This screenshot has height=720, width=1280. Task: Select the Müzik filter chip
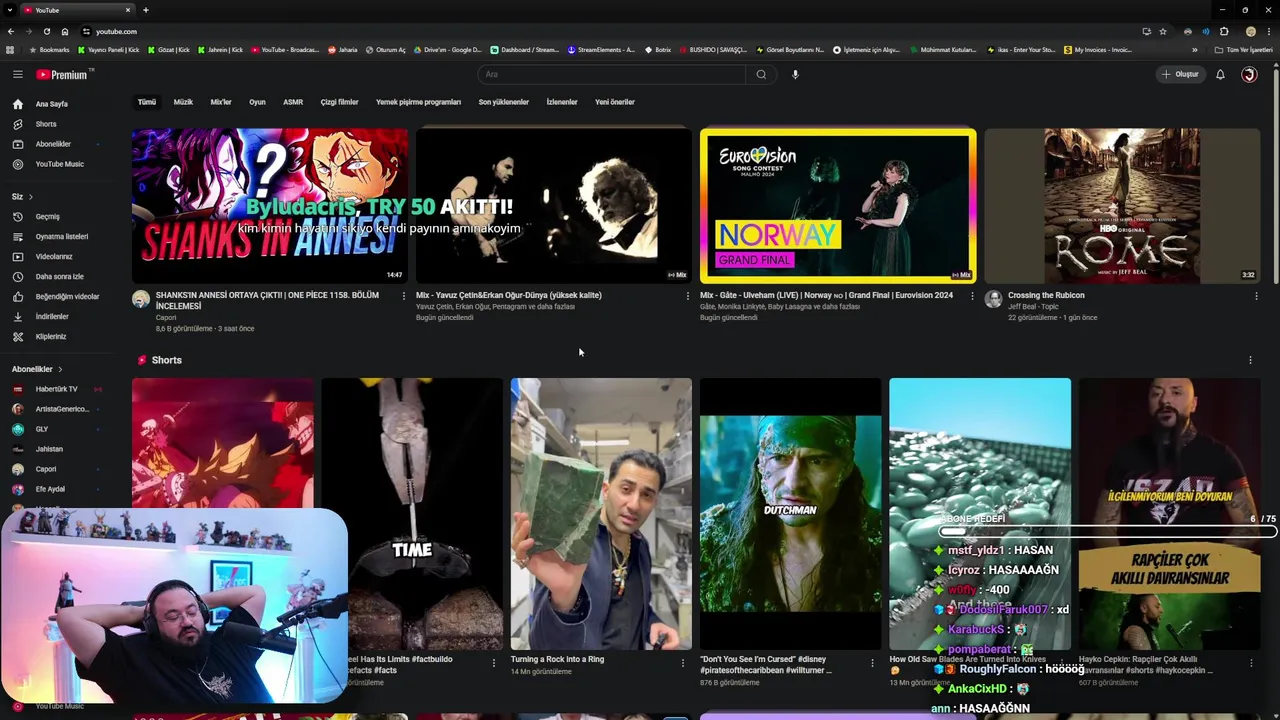click(183, 102)
